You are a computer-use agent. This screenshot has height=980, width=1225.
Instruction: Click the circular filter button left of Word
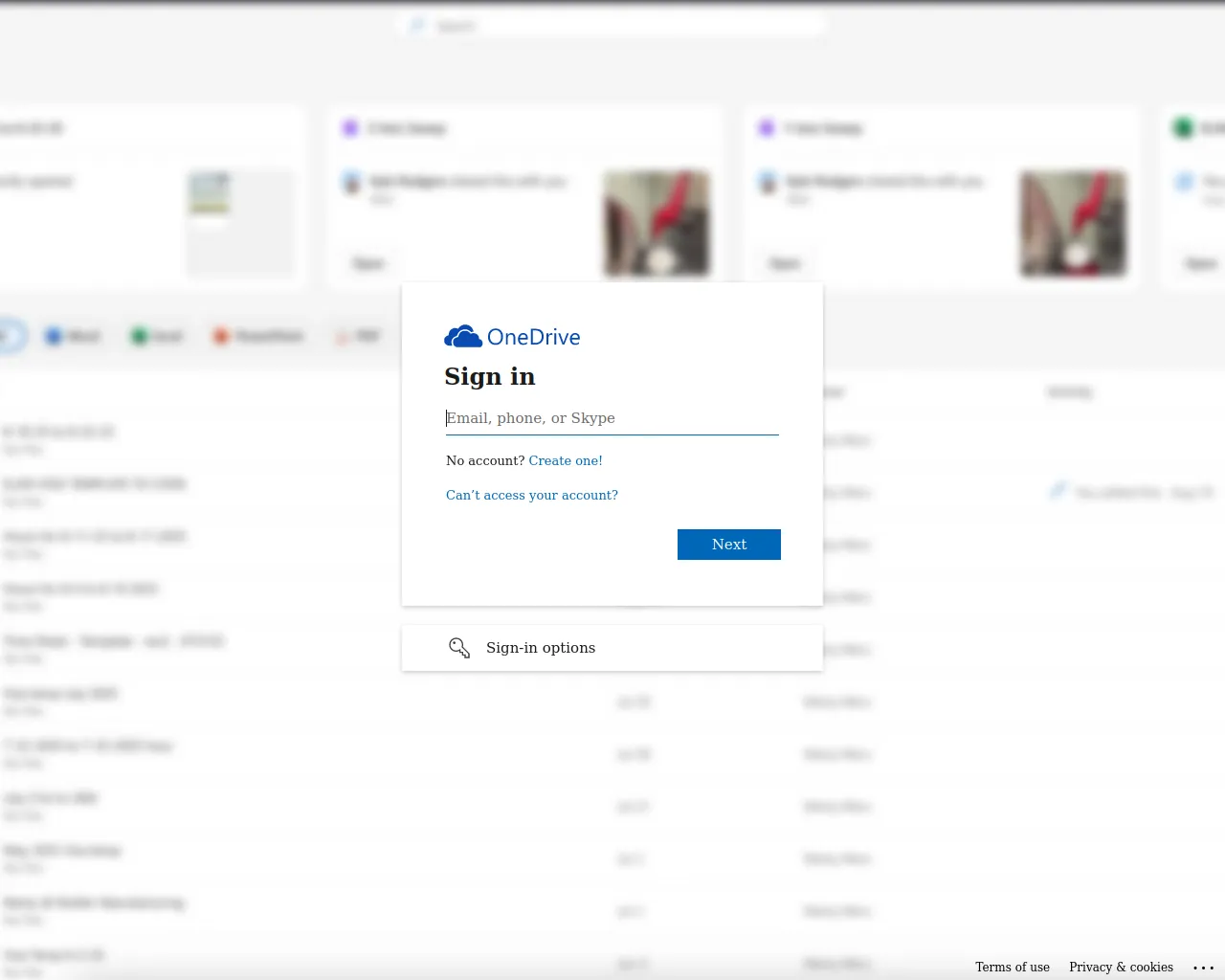pyautogui.click(x=10, y=336)
